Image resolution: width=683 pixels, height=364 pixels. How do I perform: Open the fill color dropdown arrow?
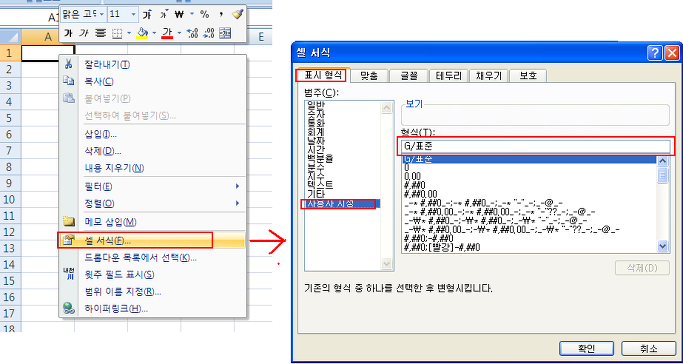tap(154, 33)
